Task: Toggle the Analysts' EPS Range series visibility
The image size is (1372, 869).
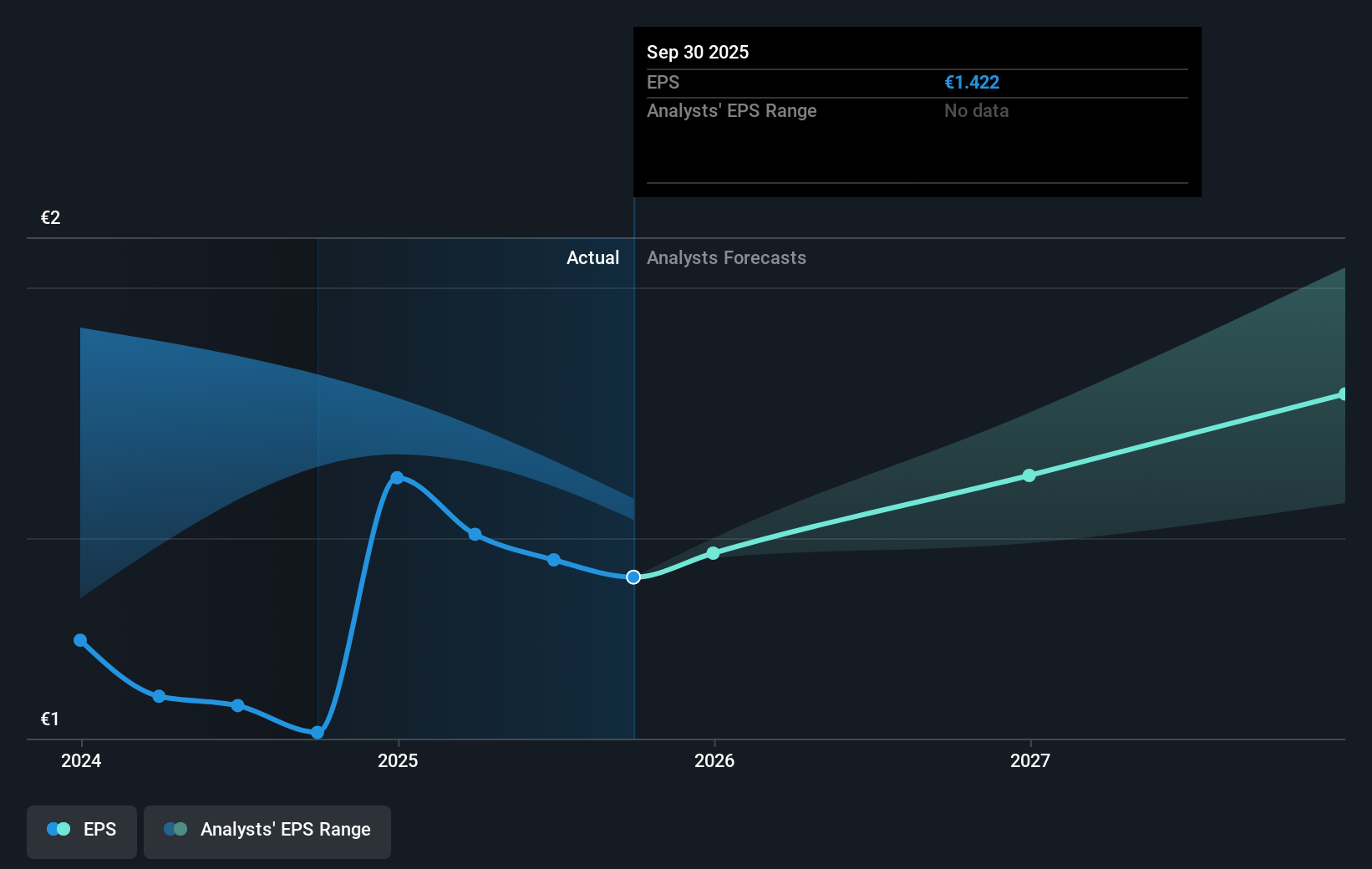Action: tap(267, 831)
